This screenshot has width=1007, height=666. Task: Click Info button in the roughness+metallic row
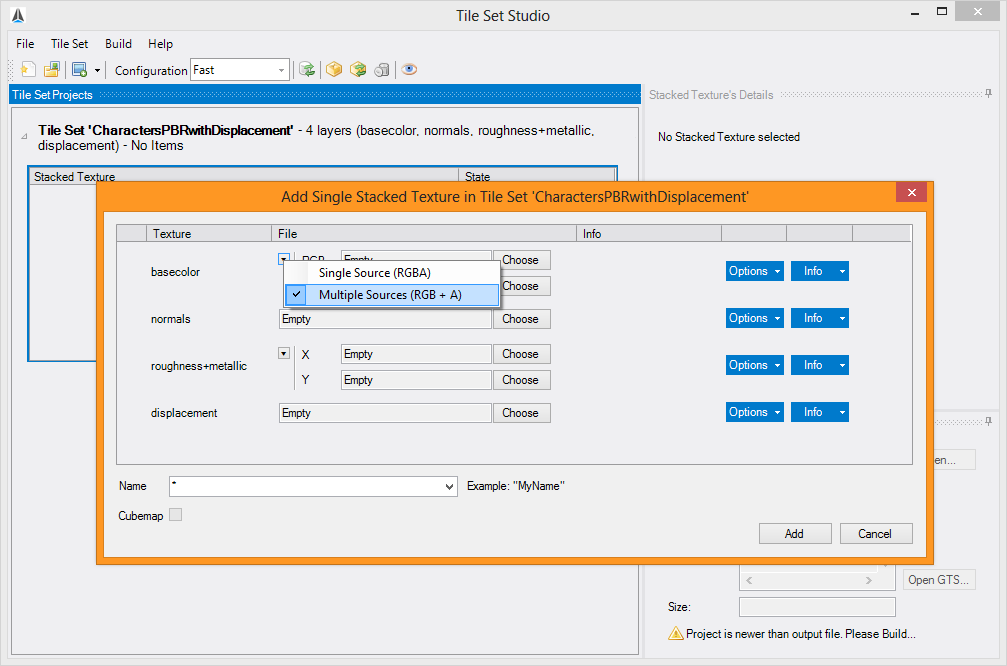(x=819, y=365)
